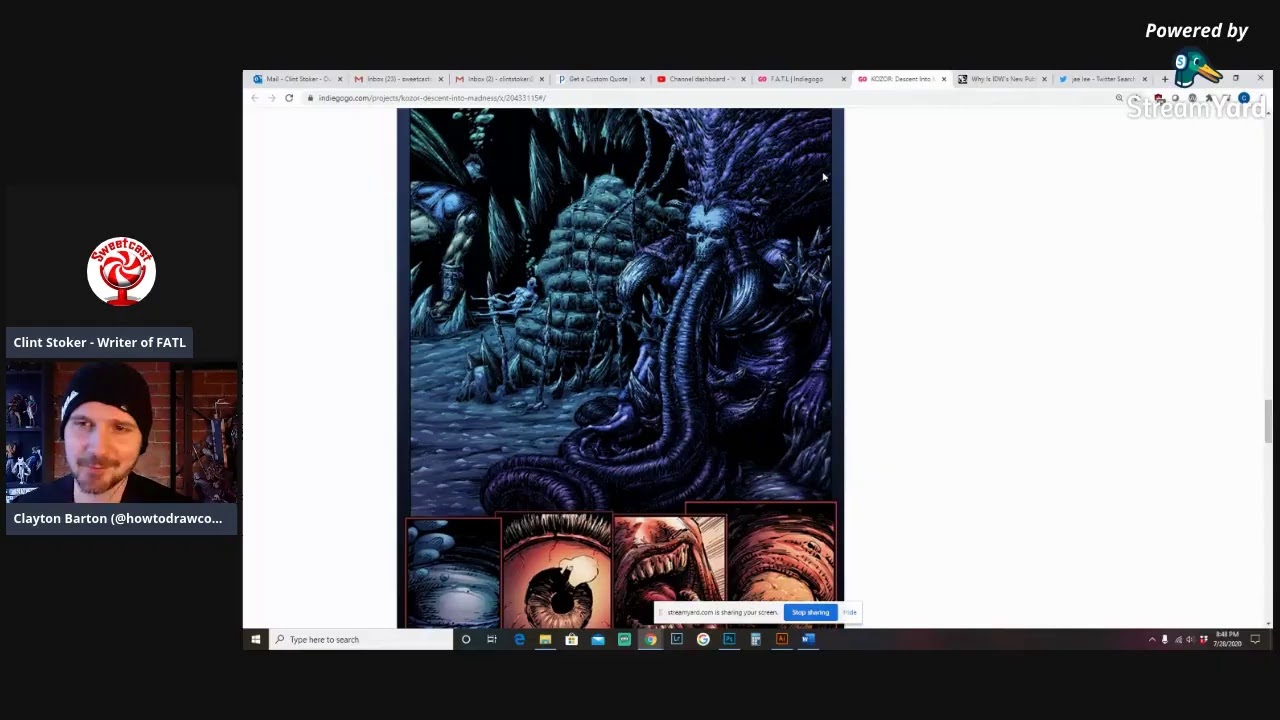Open the F.A.T.L. Indiegogo tab
The height and width of the screenshot is (720, 1280).
pyautogui.click(x=797, y=79)
